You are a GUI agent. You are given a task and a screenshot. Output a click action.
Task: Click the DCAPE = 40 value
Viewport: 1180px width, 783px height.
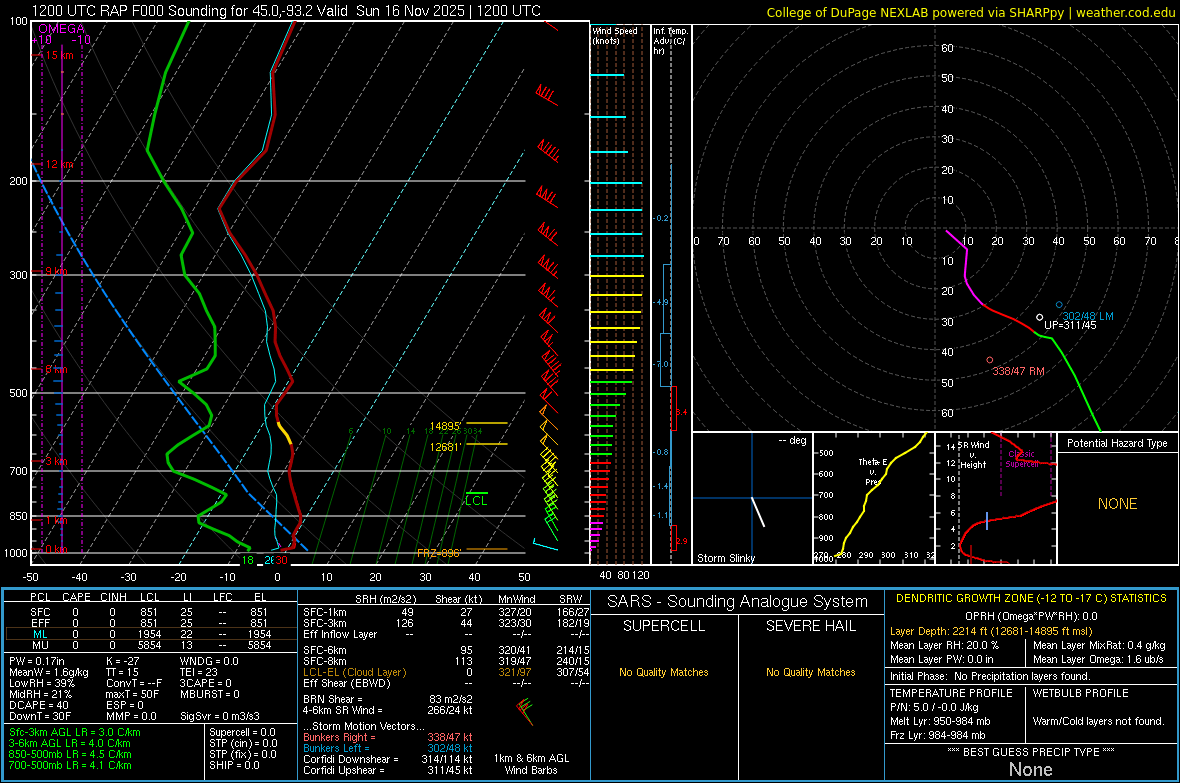click(39, 705)
